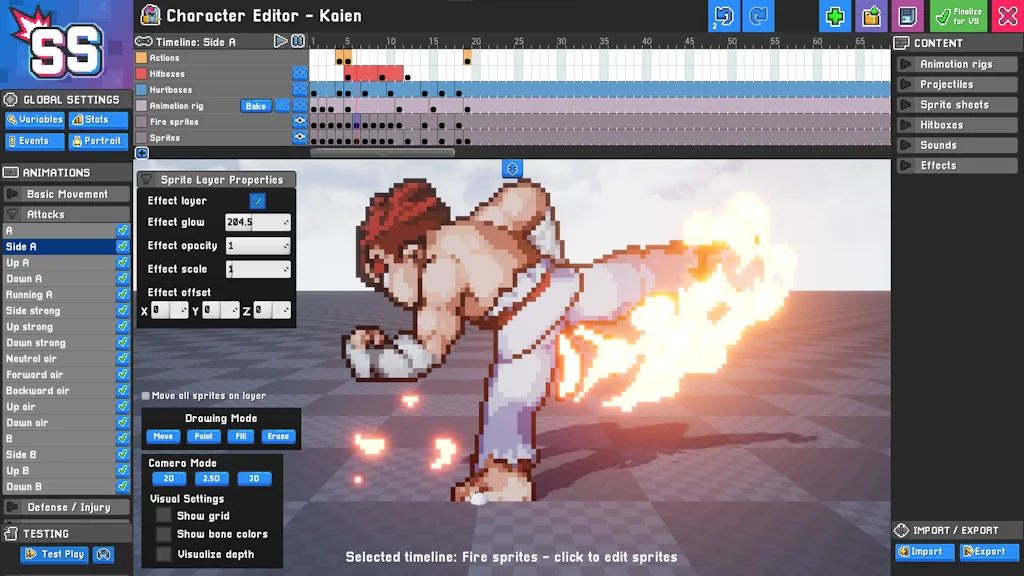Export the character data
Image resolution: width=1024 pixels, height=576 pixels.
(x=988, y=551)
